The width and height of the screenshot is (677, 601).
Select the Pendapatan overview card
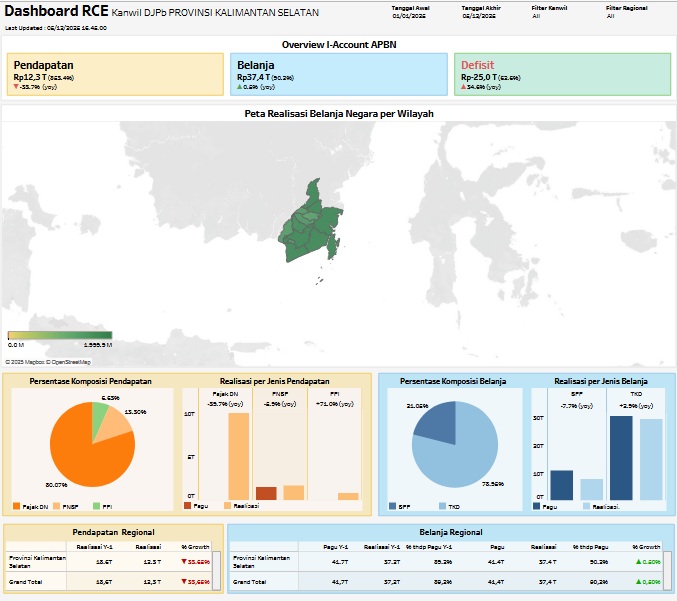pyautogui.click(x=113, y=75)
